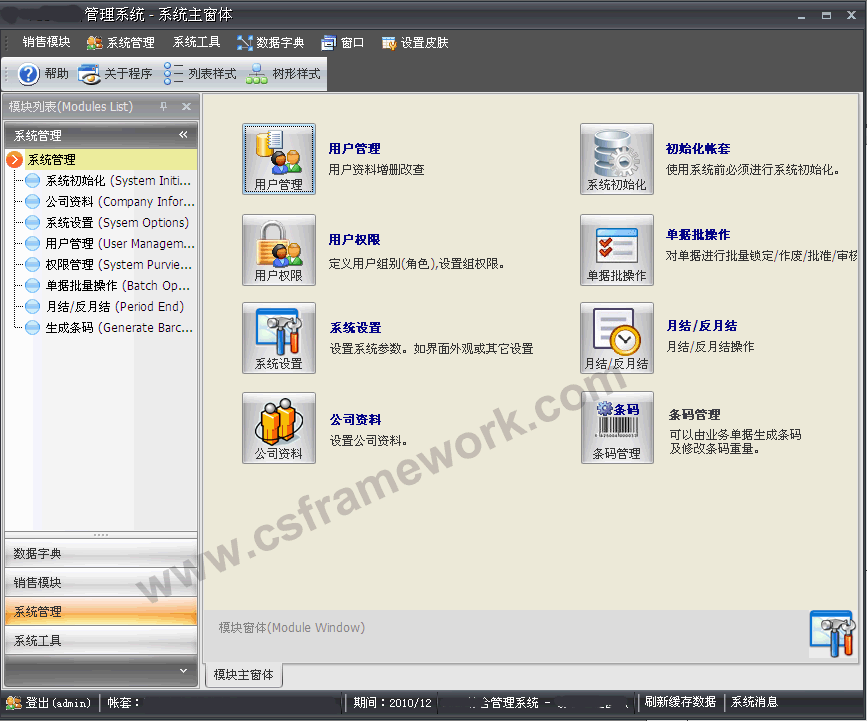Switch to 树形样式 tree view
The height and width of the screenshot is (721, 867).
pyautogui.click(x=284, y=74)
